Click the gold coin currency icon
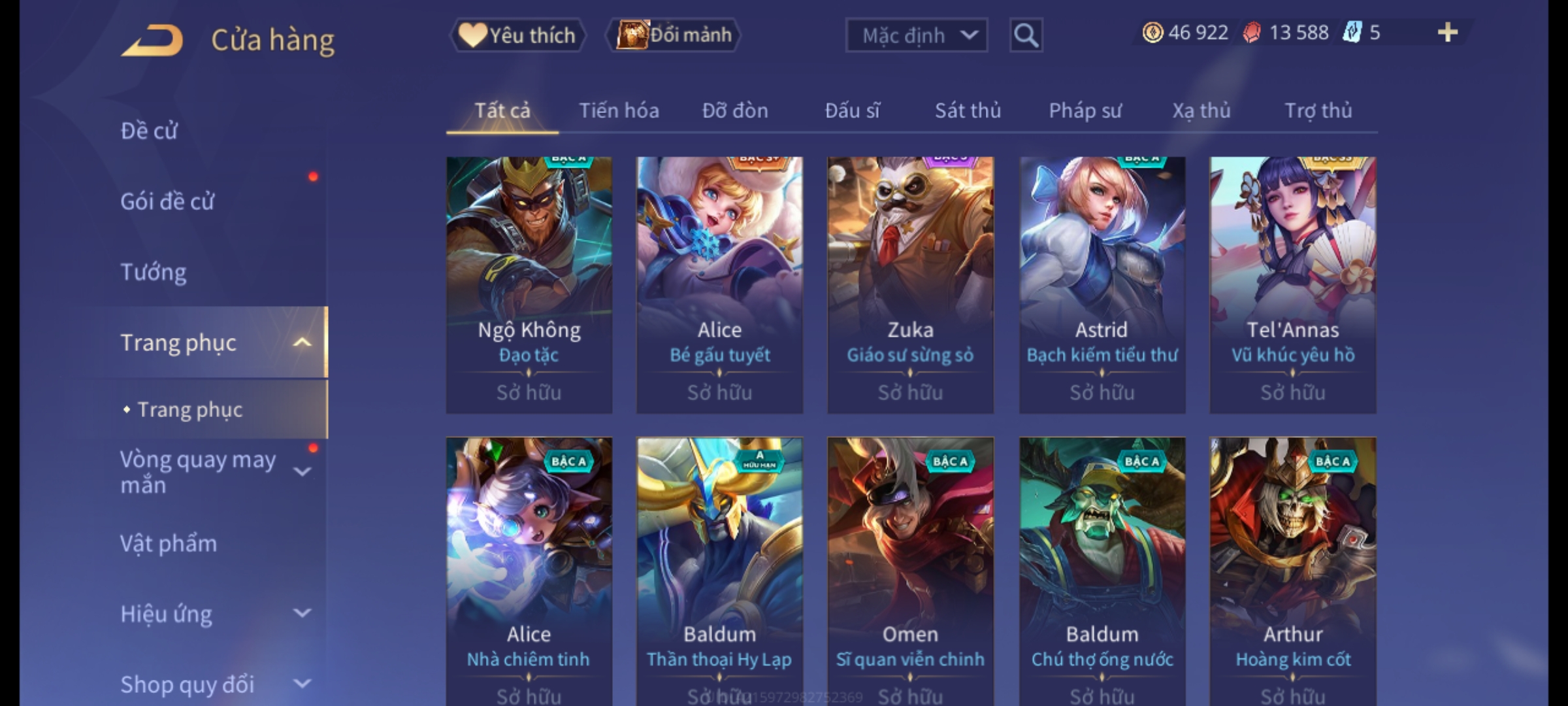Viewport: 1568px width, 706px height. (1152, 32)
